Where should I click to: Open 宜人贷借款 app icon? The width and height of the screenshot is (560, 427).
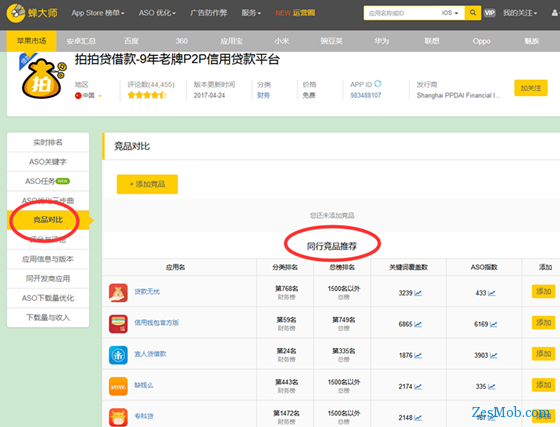(118, 355)
